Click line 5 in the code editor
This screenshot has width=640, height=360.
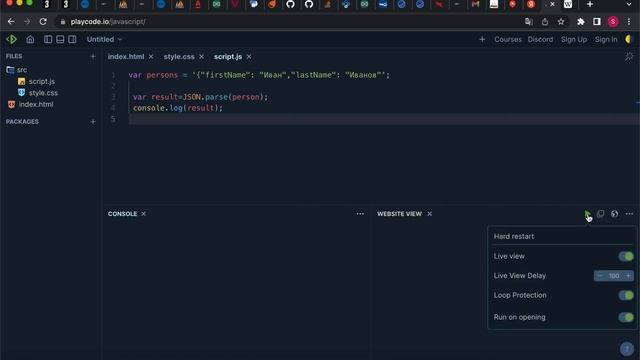click(x=384, y=119)
